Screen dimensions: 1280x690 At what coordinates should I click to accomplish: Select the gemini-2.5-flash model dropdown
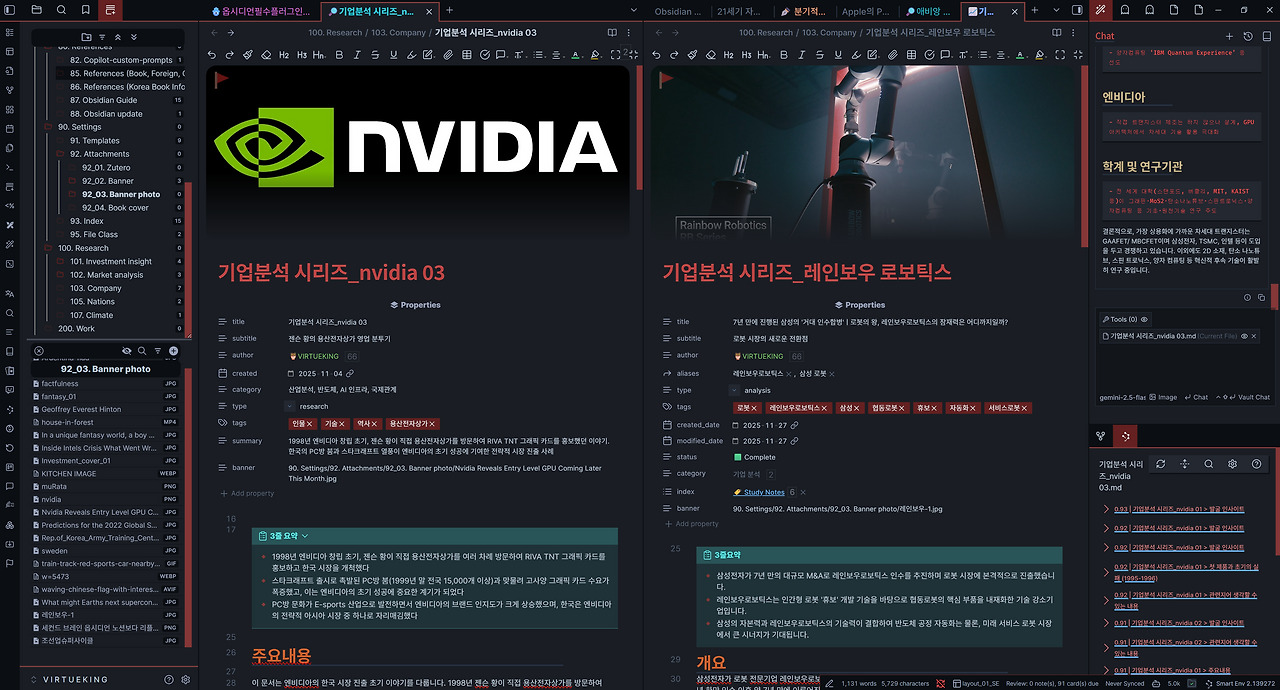pyautogui.click(x=1126, y=397)
